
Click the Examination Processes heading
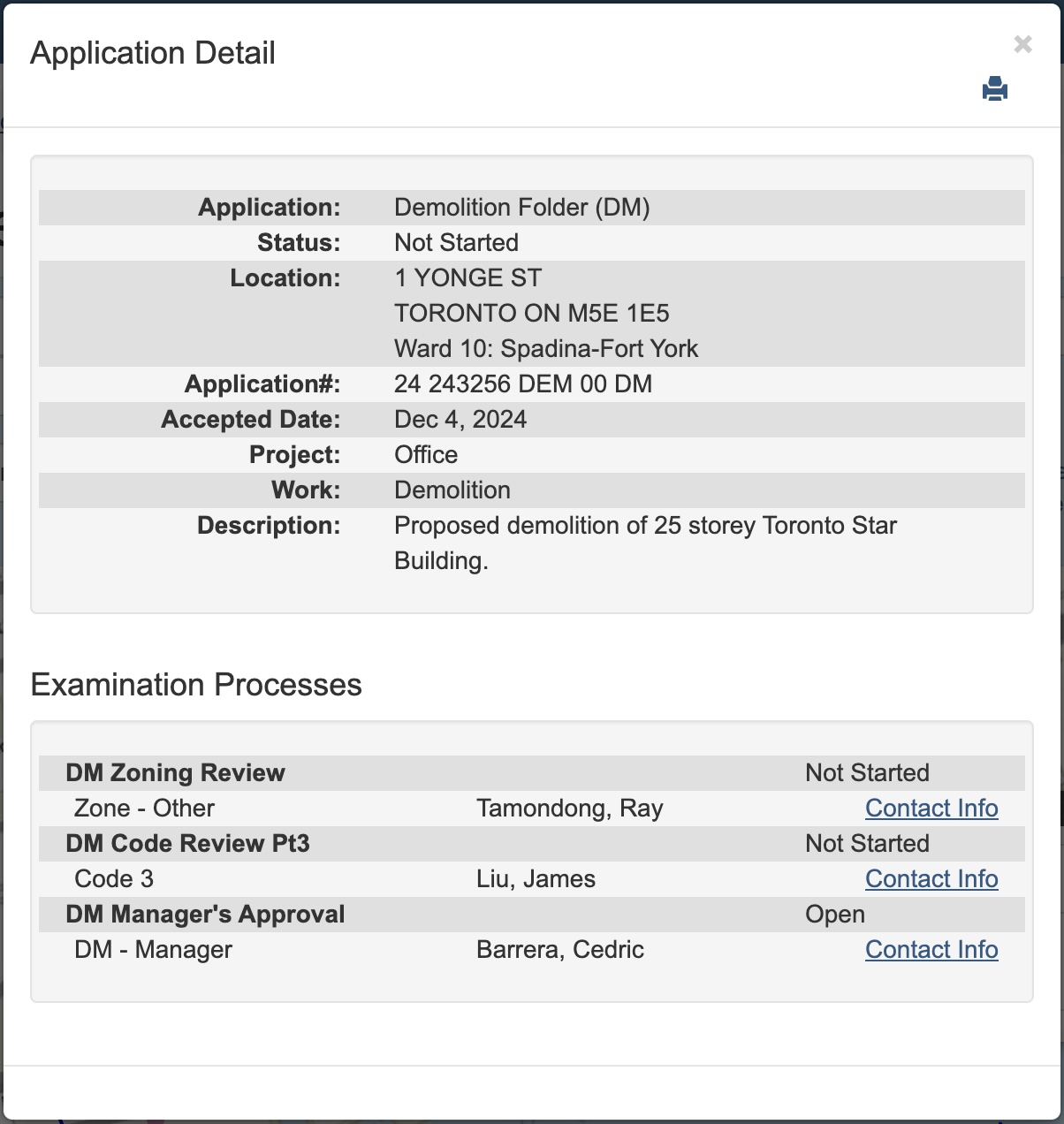click(x=196, y=685)
